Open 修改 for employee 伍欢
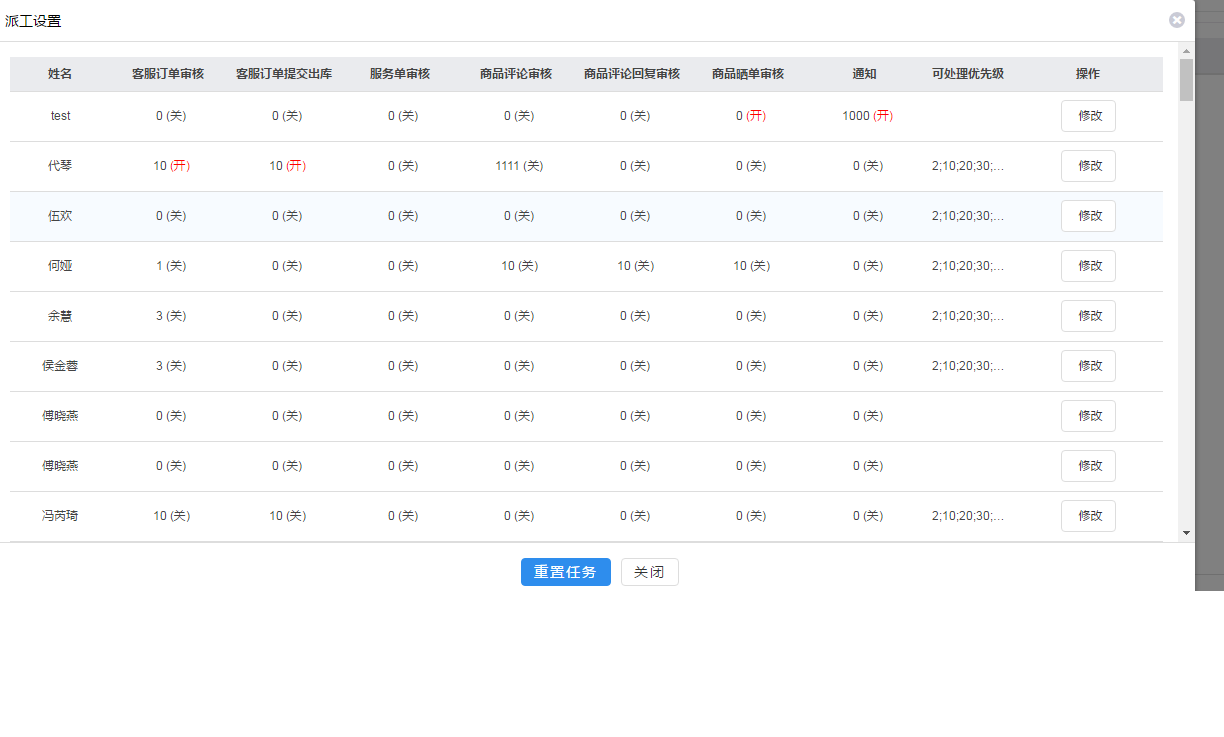This screenshot has width=1224, height=737. point(1088,216)
